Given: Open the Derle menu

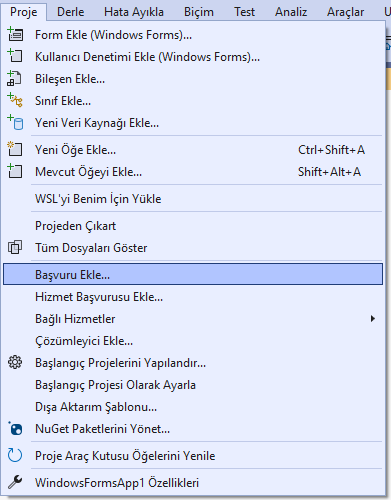Looking at the screenshot, I should 71,12.
